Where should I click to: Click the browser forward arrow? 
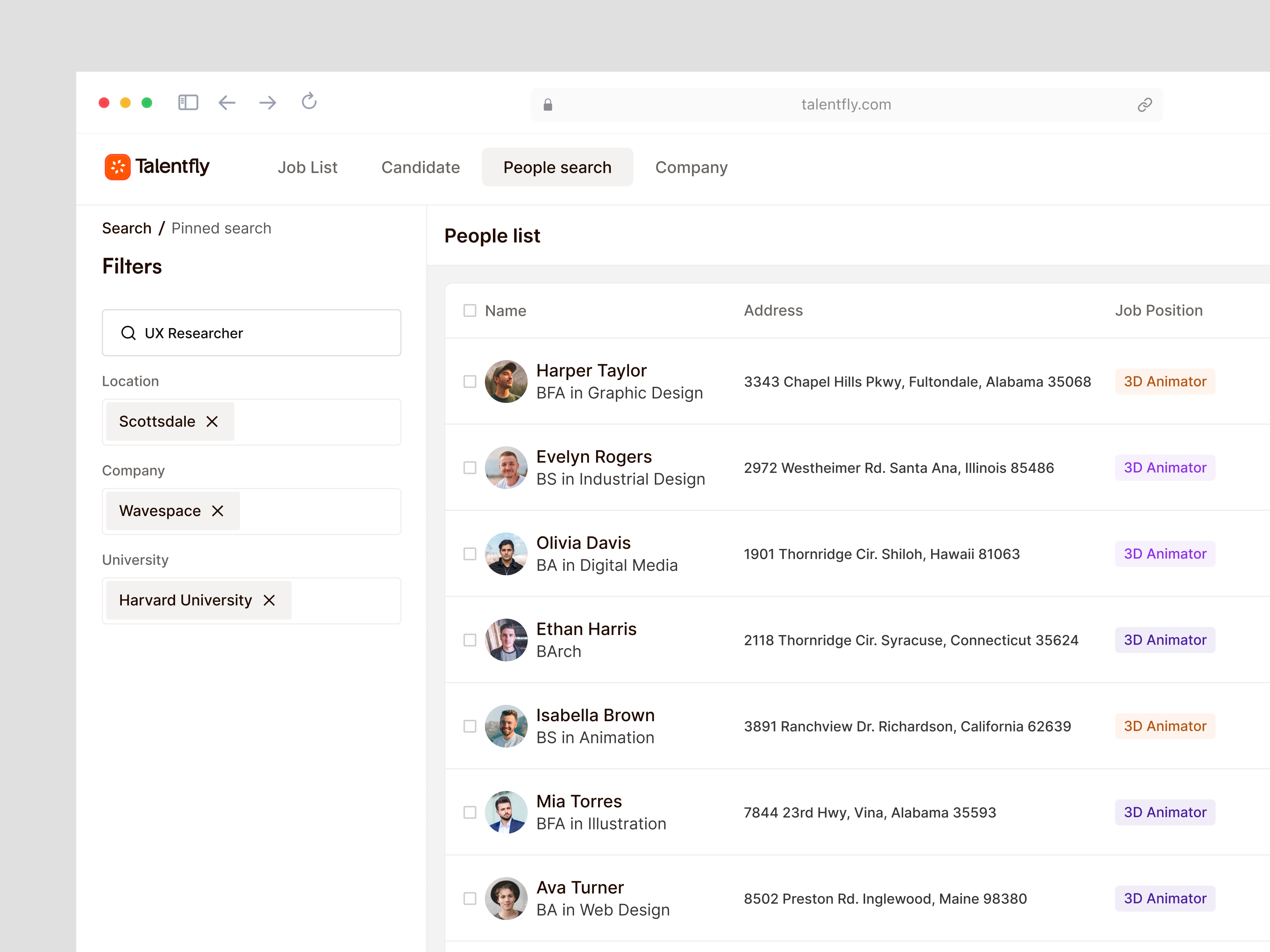point(267,103)
